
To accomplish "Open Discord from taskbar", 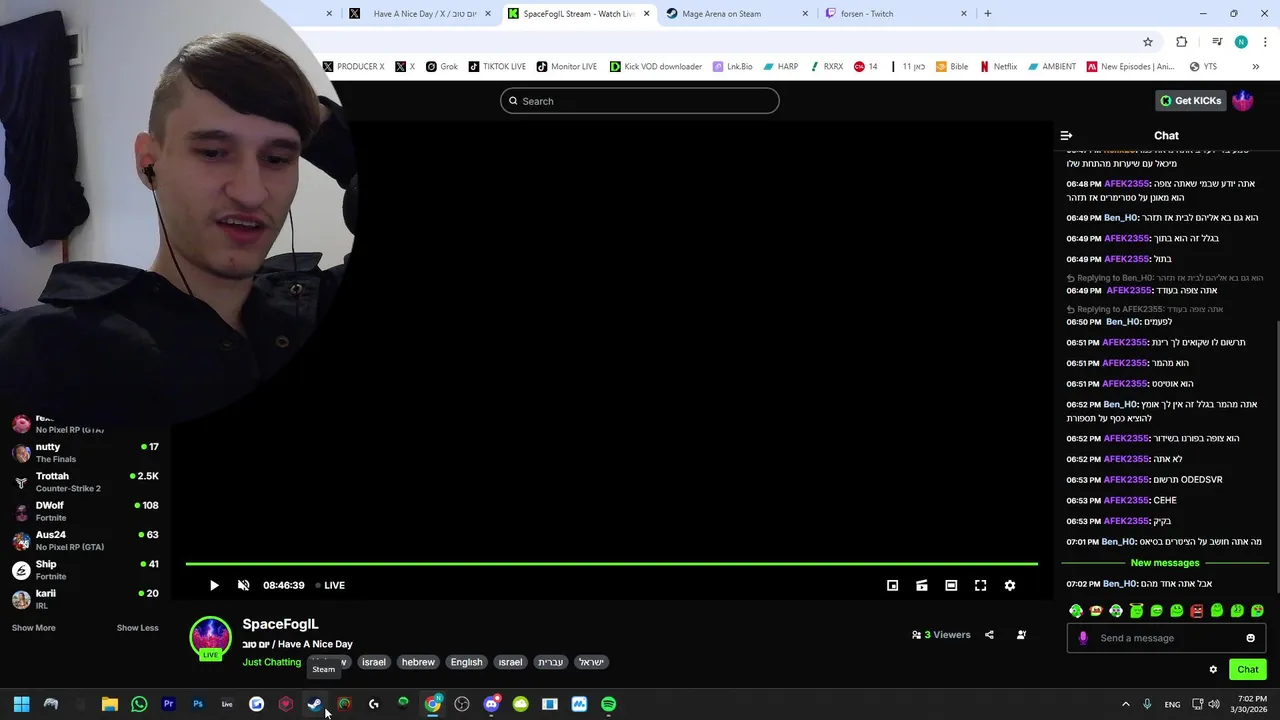I will click(491, 704).
